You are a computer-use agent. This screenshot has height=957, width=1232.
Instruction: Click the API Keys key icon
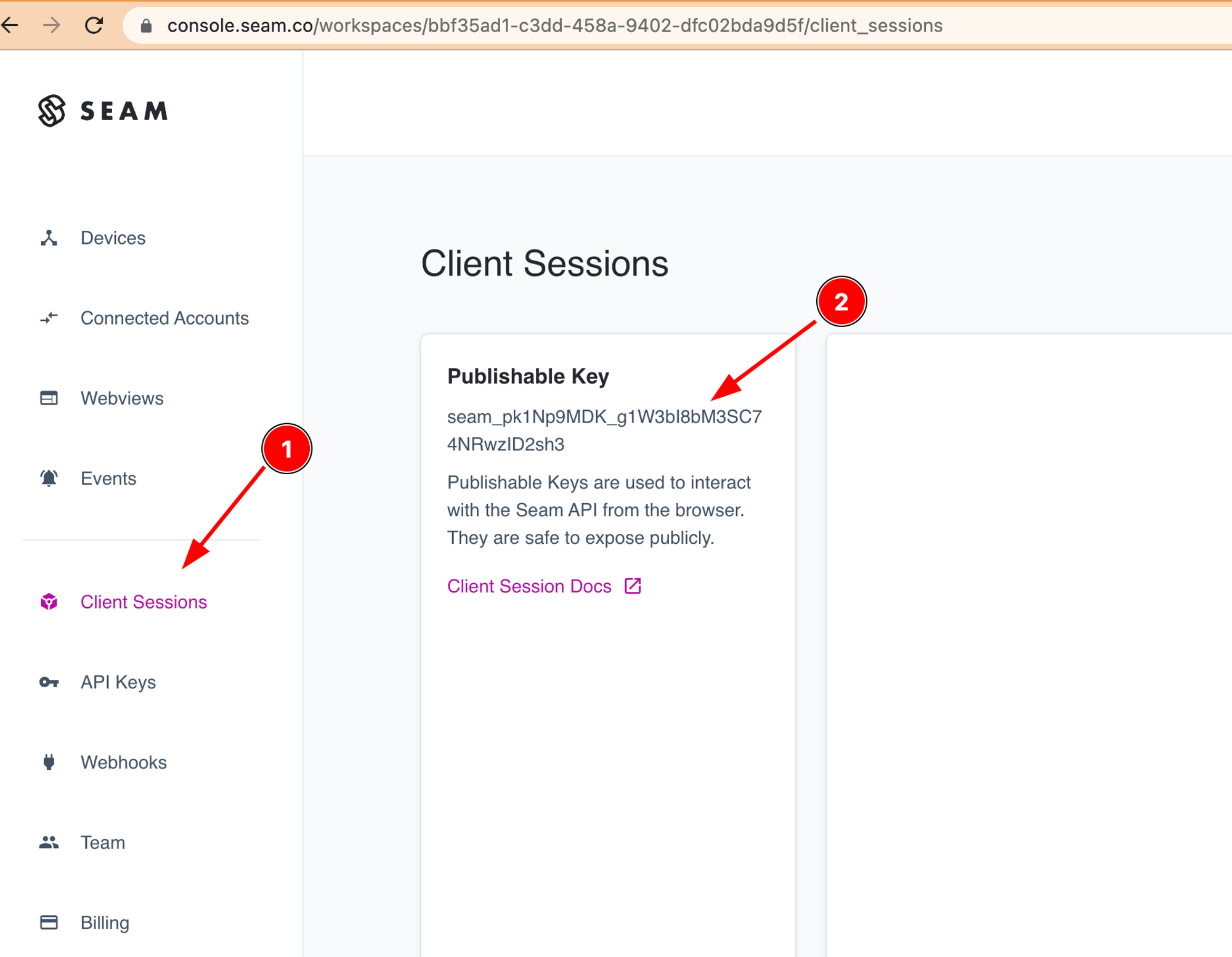click(x=49, y=682)
